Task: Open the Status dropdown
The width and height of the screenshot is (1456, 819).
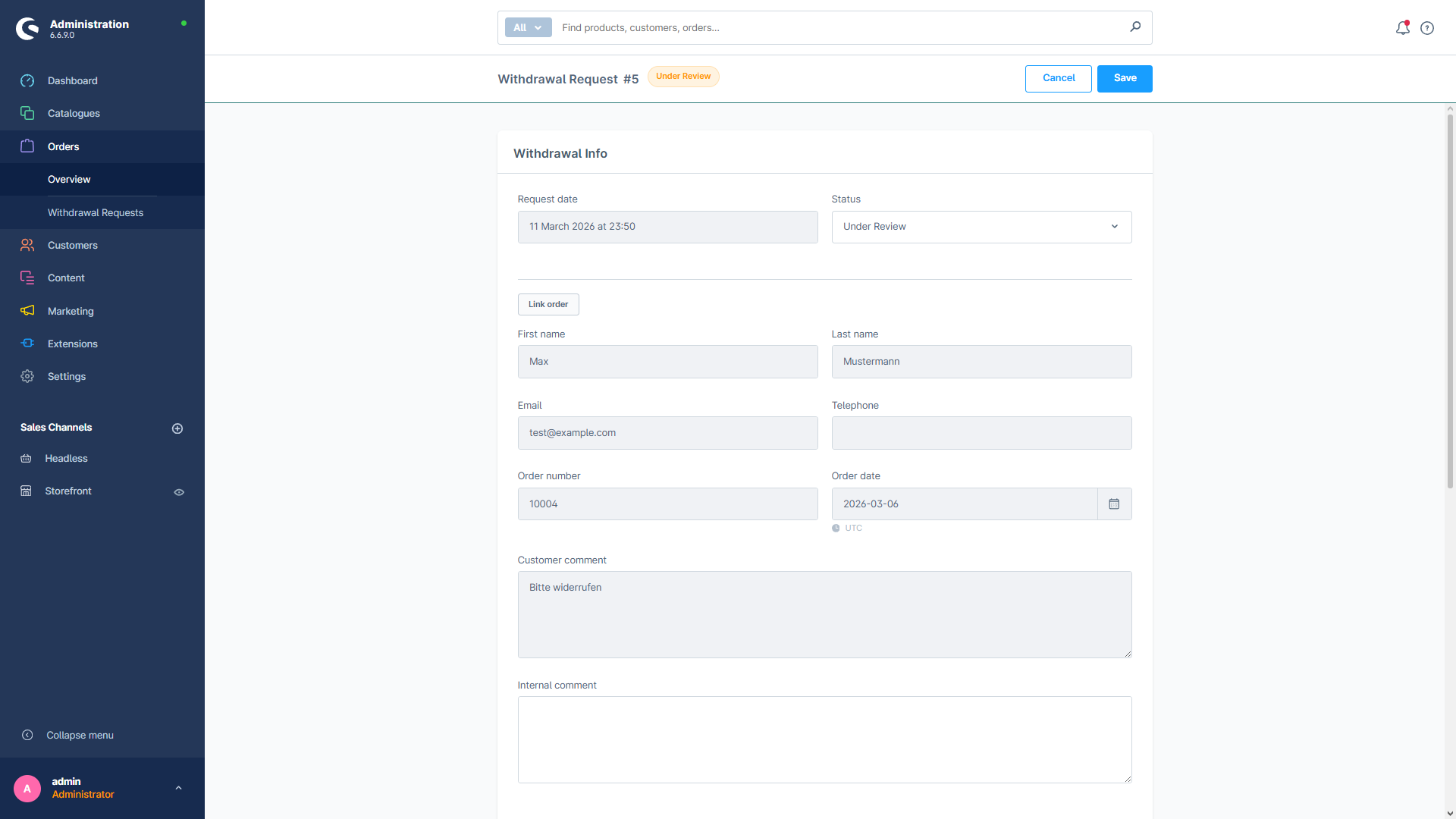Action: coord(981,227)
